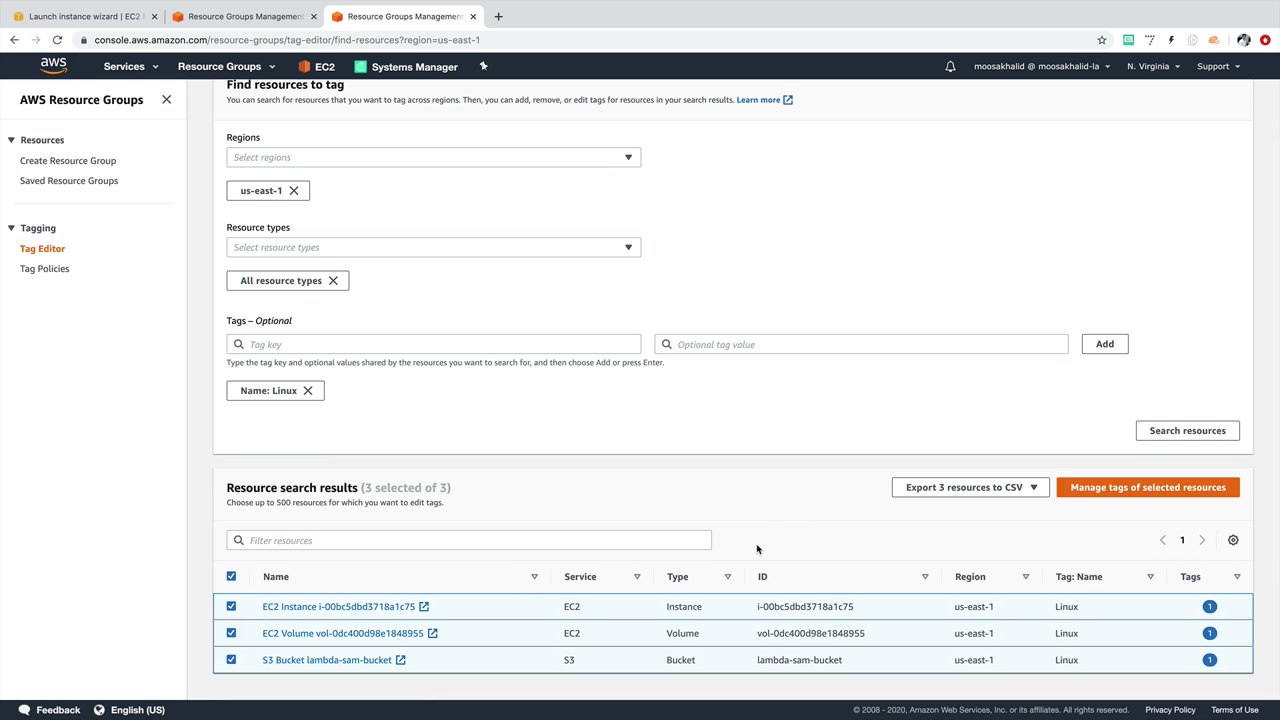Toggle the select-all results checkbox
Viewport: 1280px width, 720px height.
[231, 576]
